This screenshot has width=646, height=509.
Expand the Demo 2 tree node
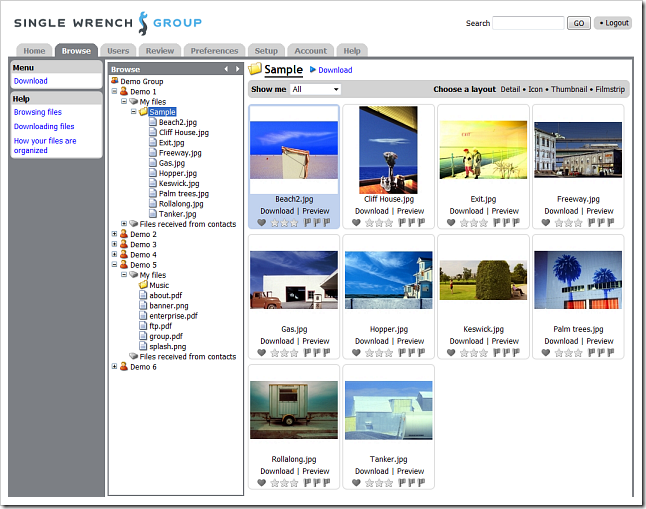[115, 234]
